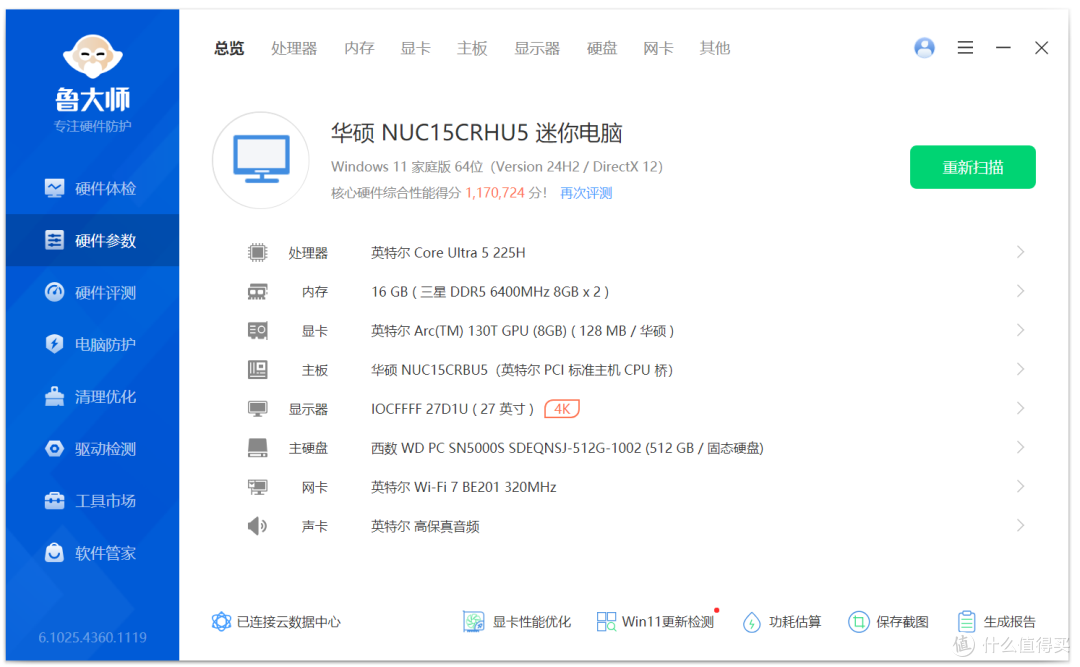The image size is (1080, 667).
Task: Click 英特尔 Arc(TM) 130T GPU text
Action: pos(522,331)
